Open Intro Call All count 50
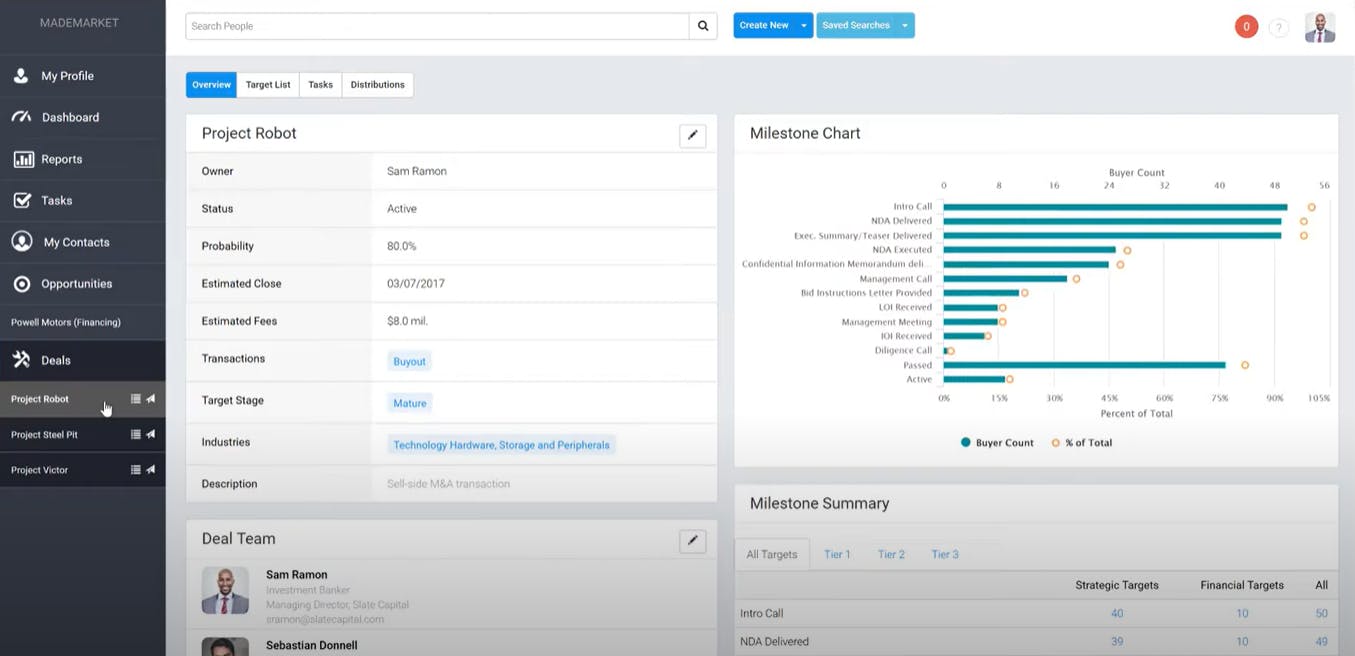Image resolution: width=1355 pixels, height=656 pixels. [x=1322, y=613]
